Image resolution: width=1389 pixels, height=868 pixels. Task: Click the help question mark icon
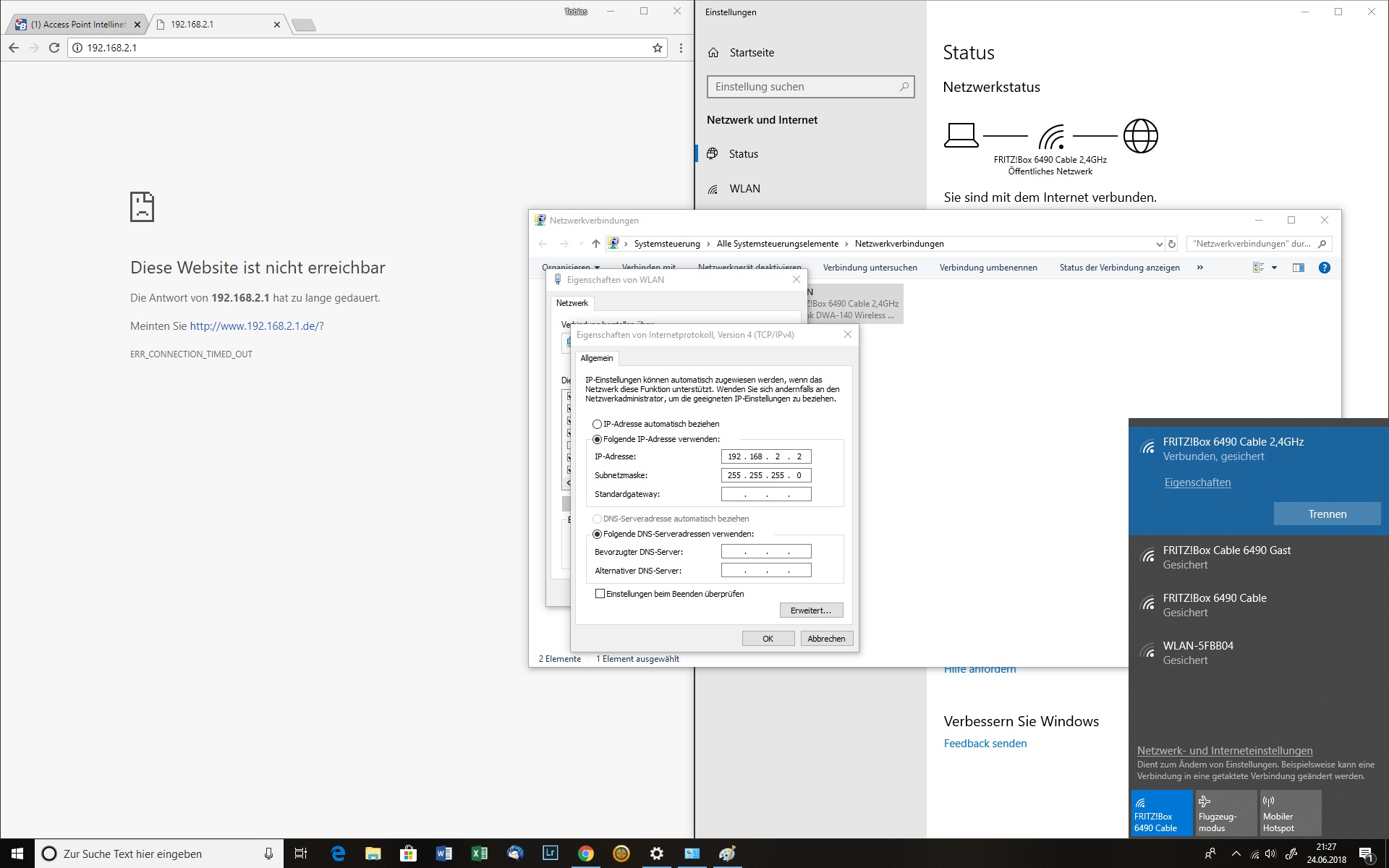[1324, 268]
